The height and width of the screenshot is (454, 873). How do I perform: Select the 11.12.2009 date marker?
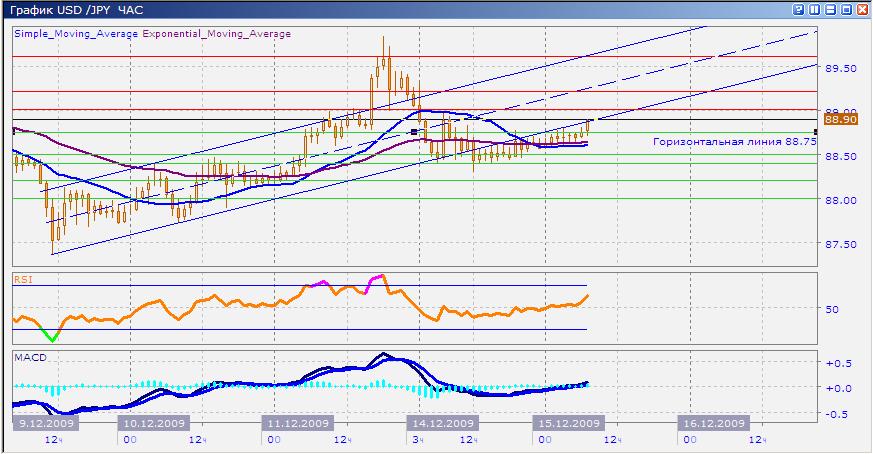point(299,423)
